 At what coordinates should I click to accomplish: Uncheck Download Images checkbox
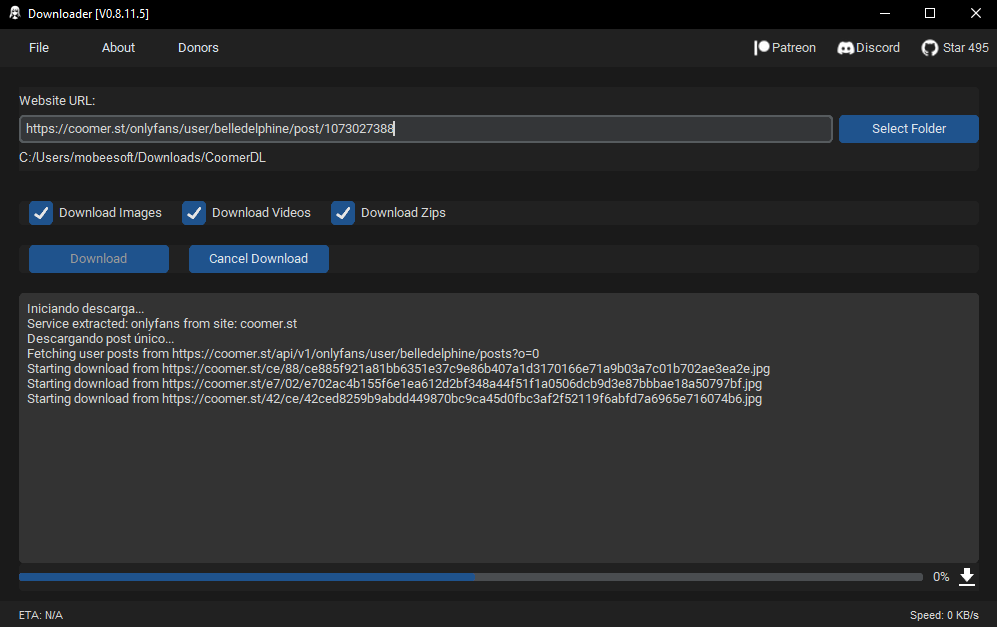[x=41, y=213]
